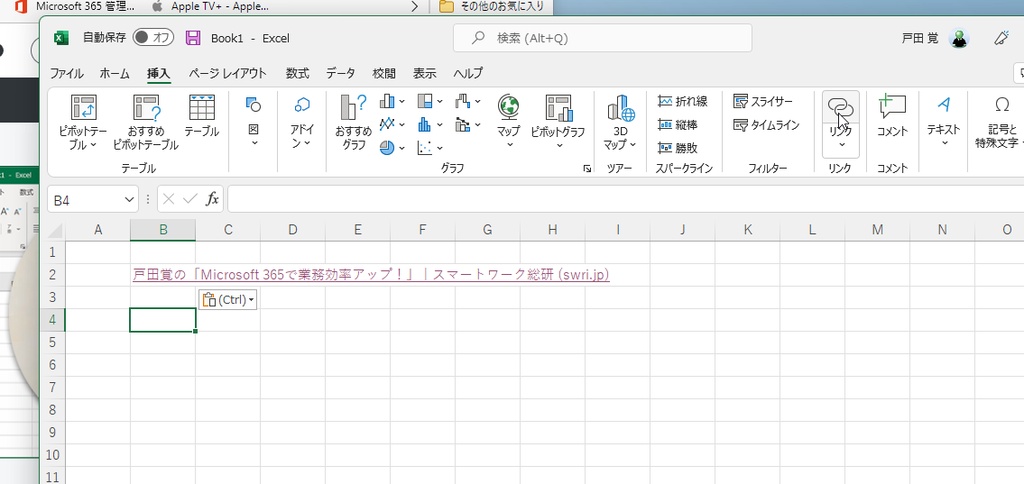Open the Text (テキスト) group button

[944, 121]
